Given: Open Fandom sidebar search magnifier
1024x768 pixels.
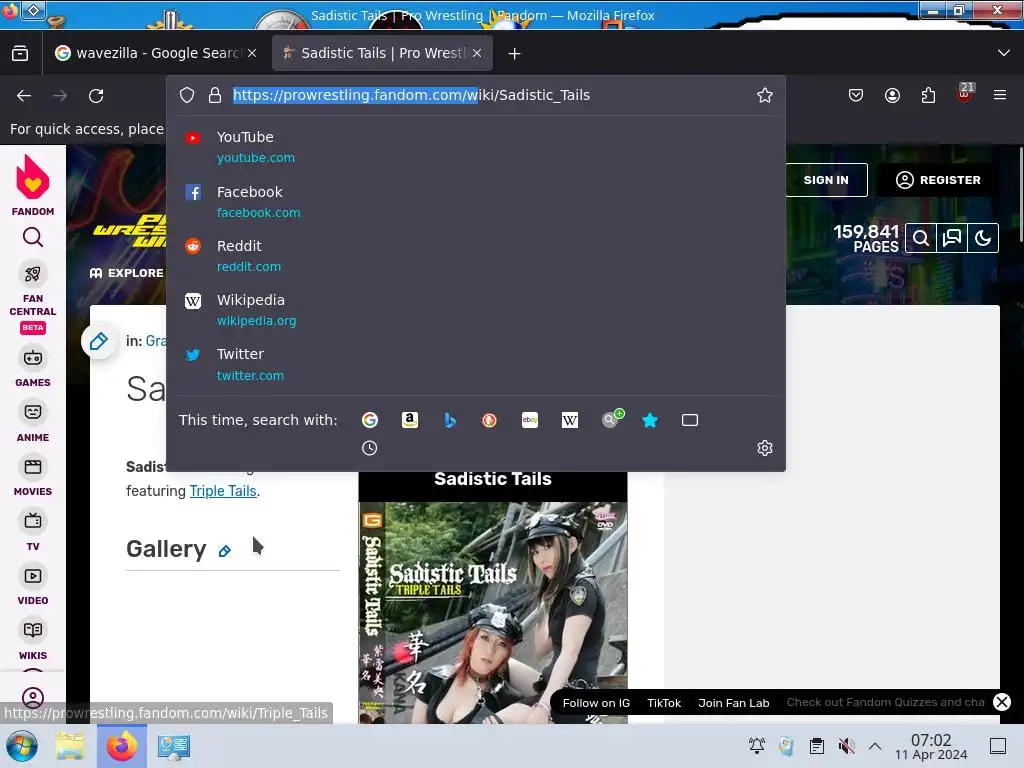Looking at the screenshot, I should click(33, 237).
